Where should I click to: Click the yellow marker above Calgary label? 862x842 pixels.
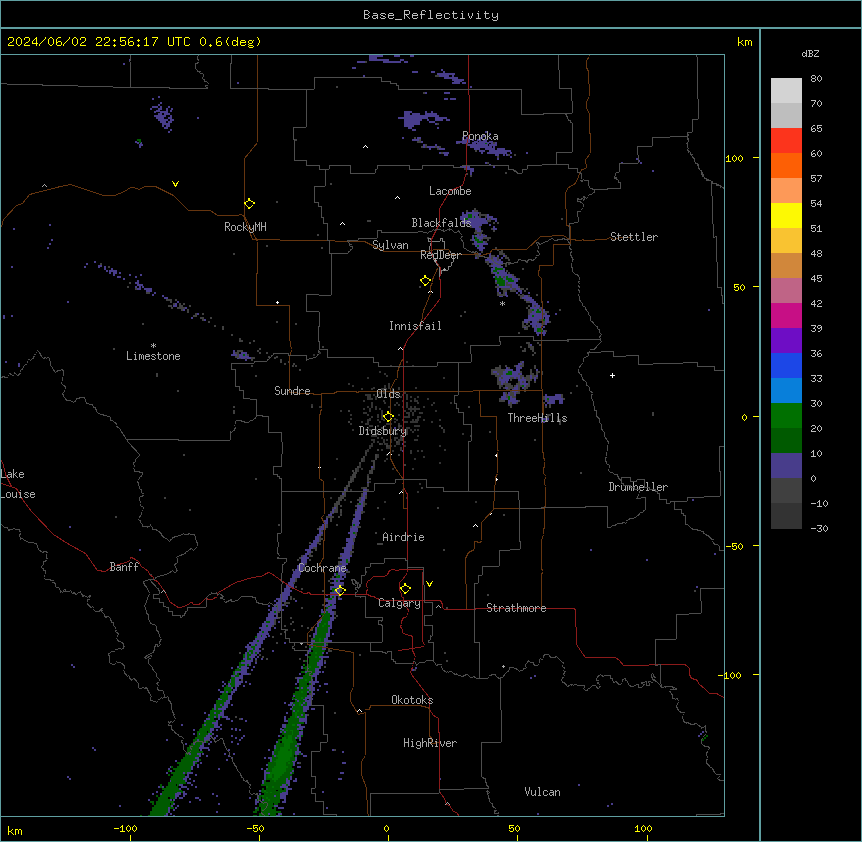click(x=405, y=589)
